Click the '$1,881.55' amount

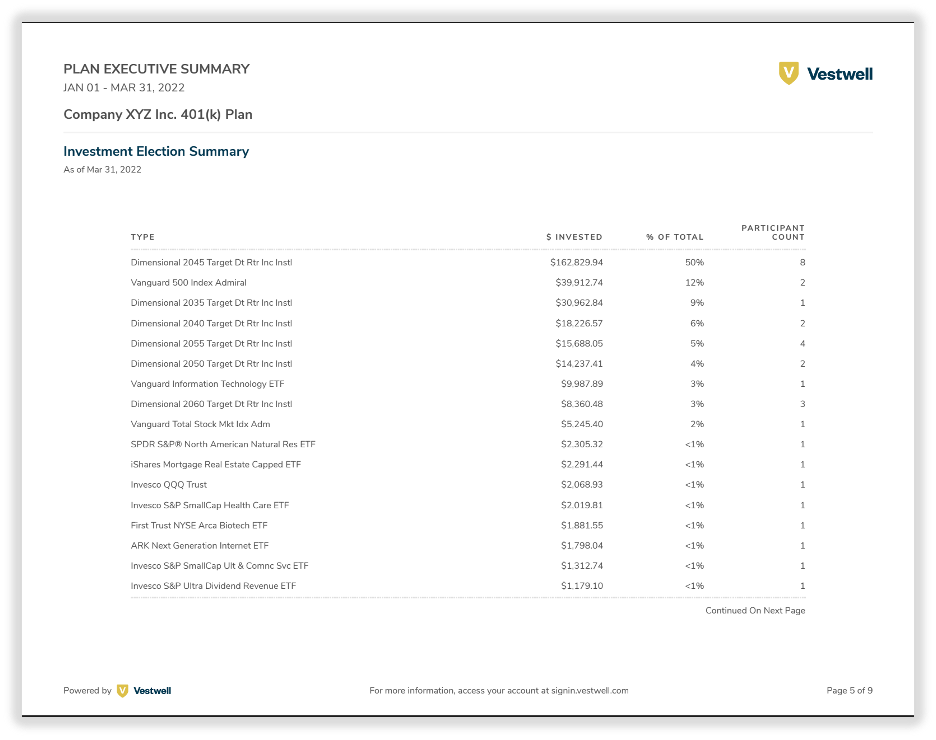[582, 526]
